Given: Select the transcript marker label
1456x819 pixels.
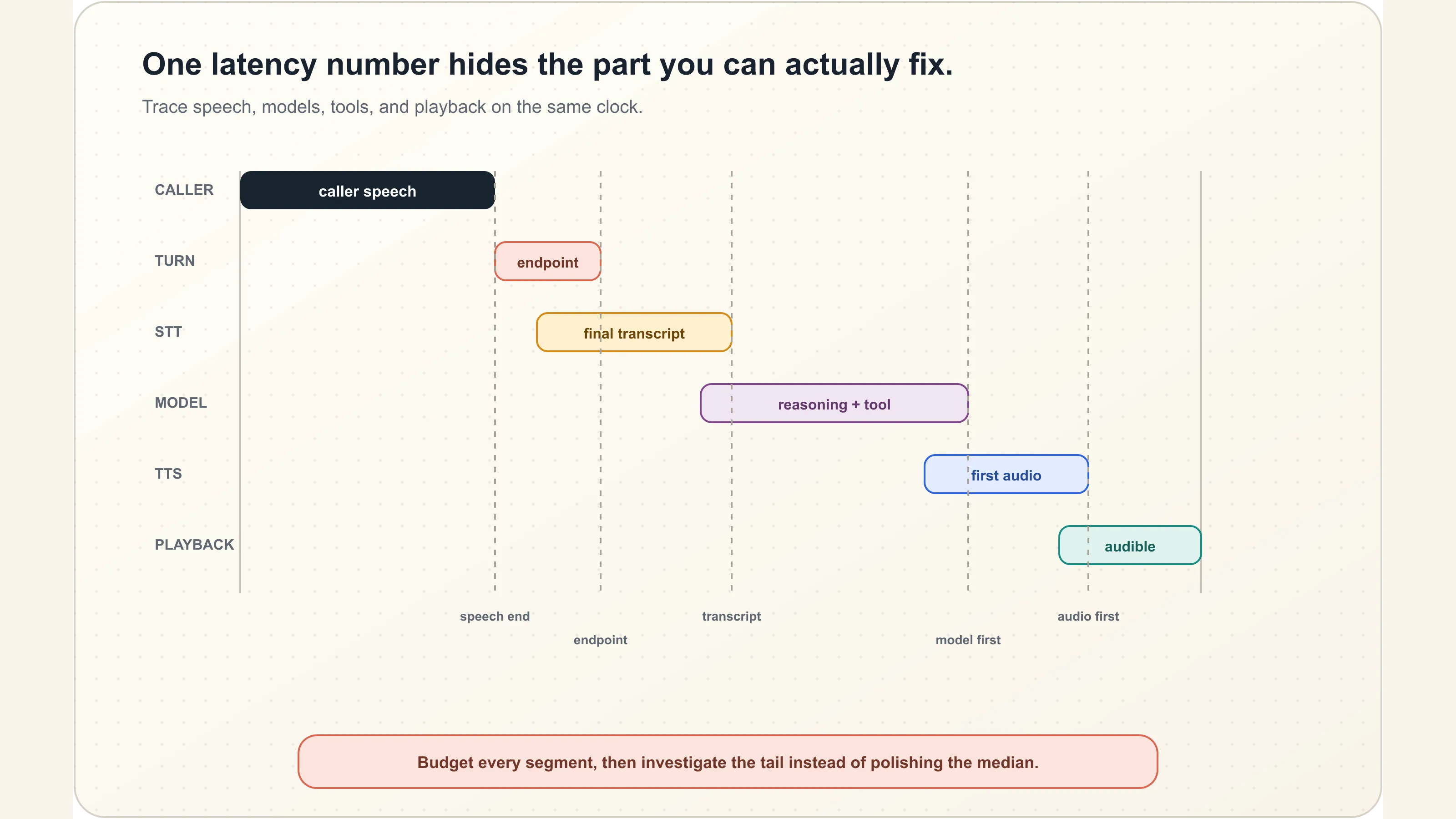Looking at the screenshot, I should [731, 616].
